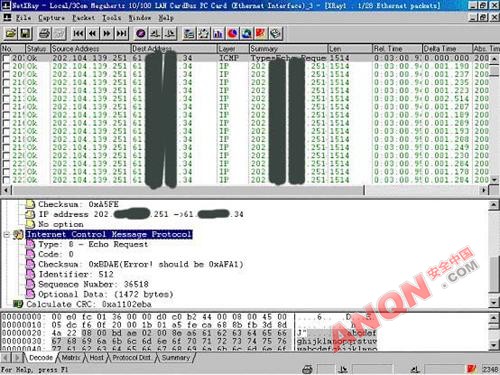500x375 pixels.
Task: Tick the checkbox of the ICMP packet row
Action: [x=6, y=58]
